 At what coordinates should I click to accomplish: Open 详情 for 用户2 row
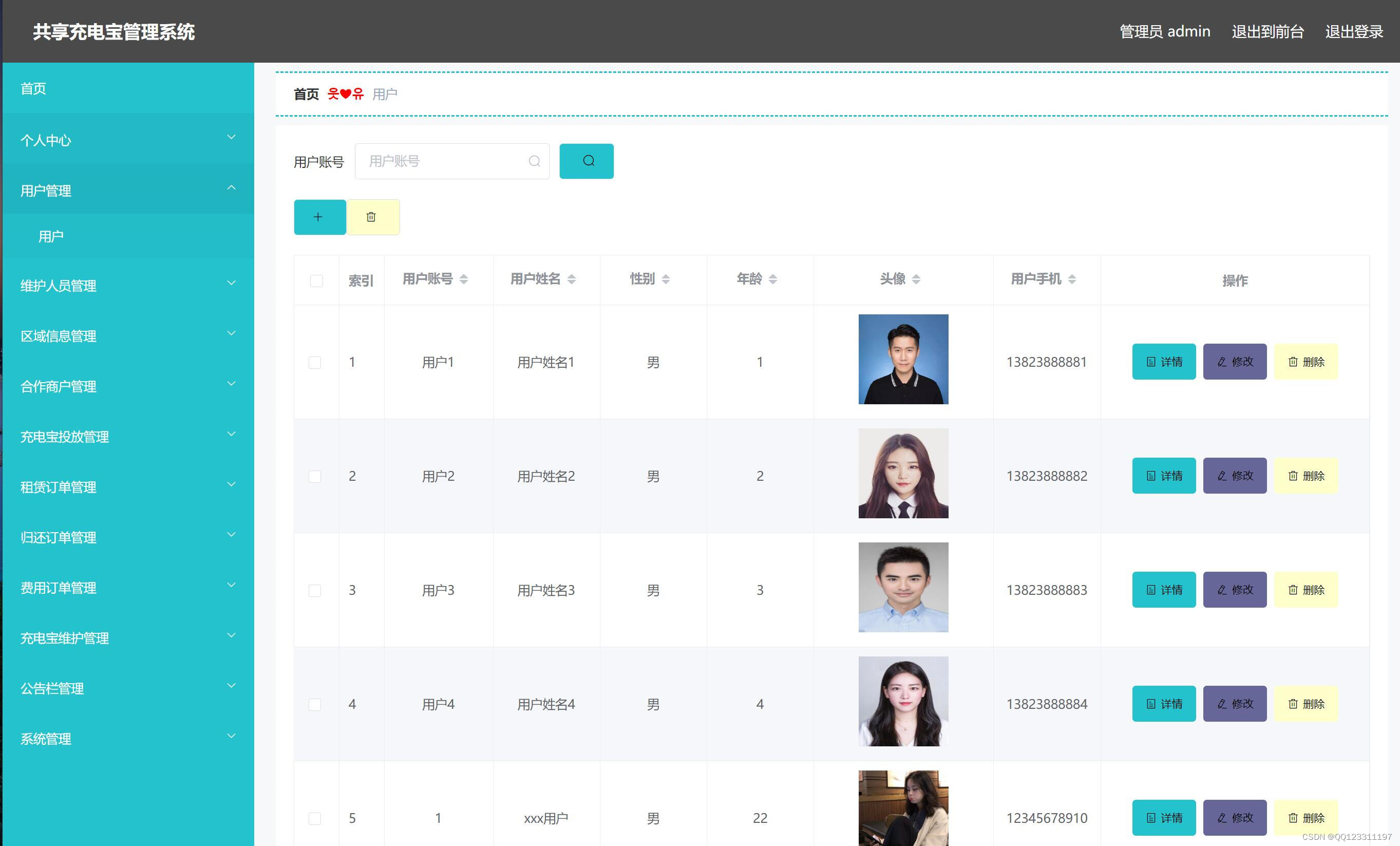coord(1164,476)
